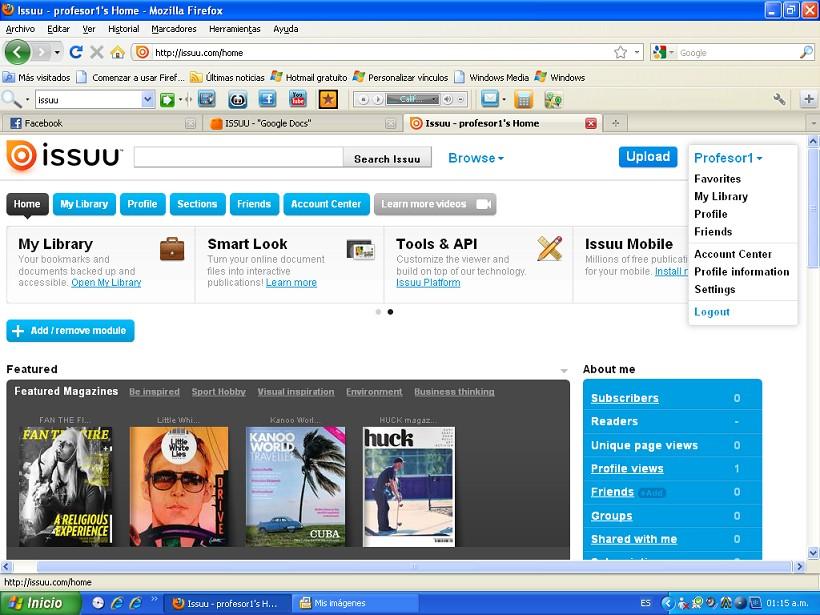Open the Account Center navigation button

click(326, 204)
